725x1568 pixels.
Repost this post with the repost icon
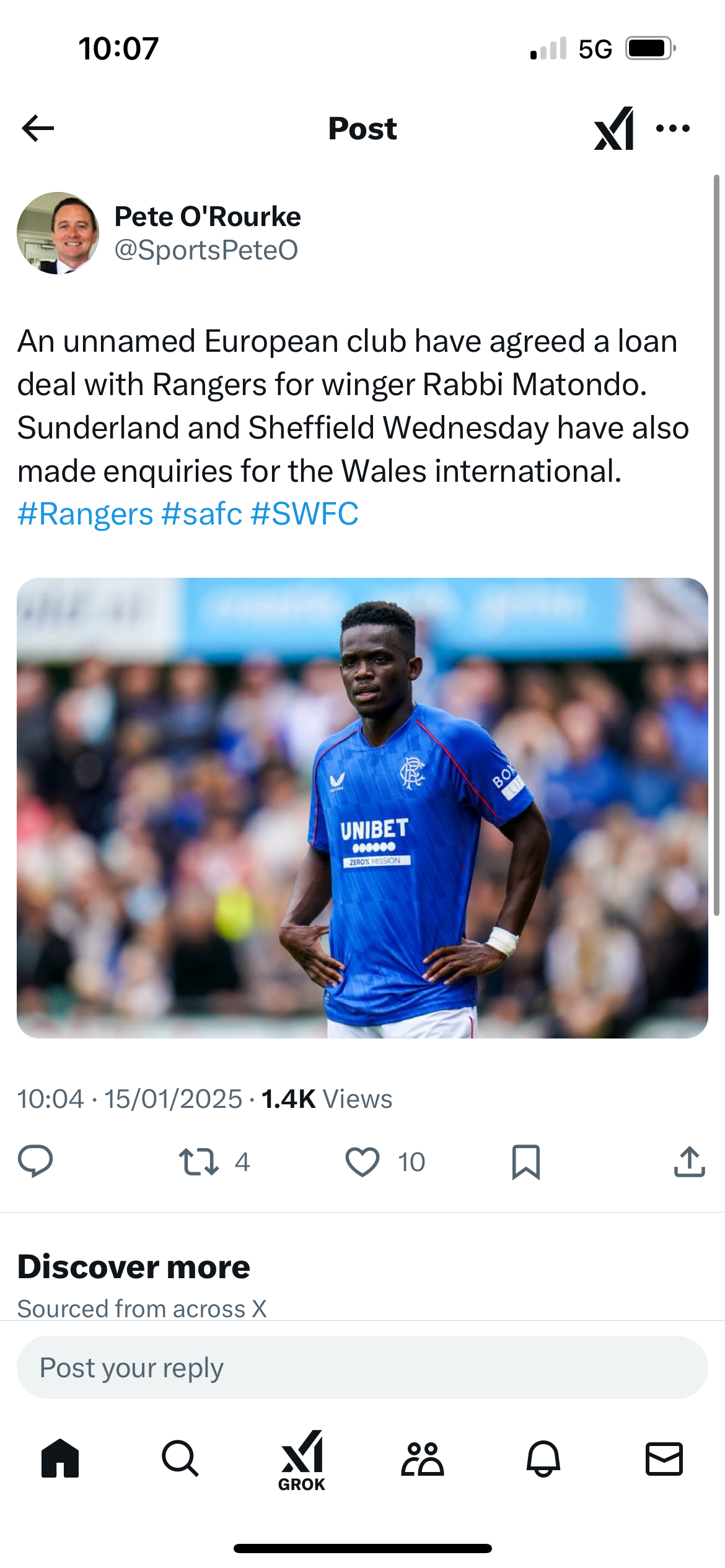click(199, 1161)
